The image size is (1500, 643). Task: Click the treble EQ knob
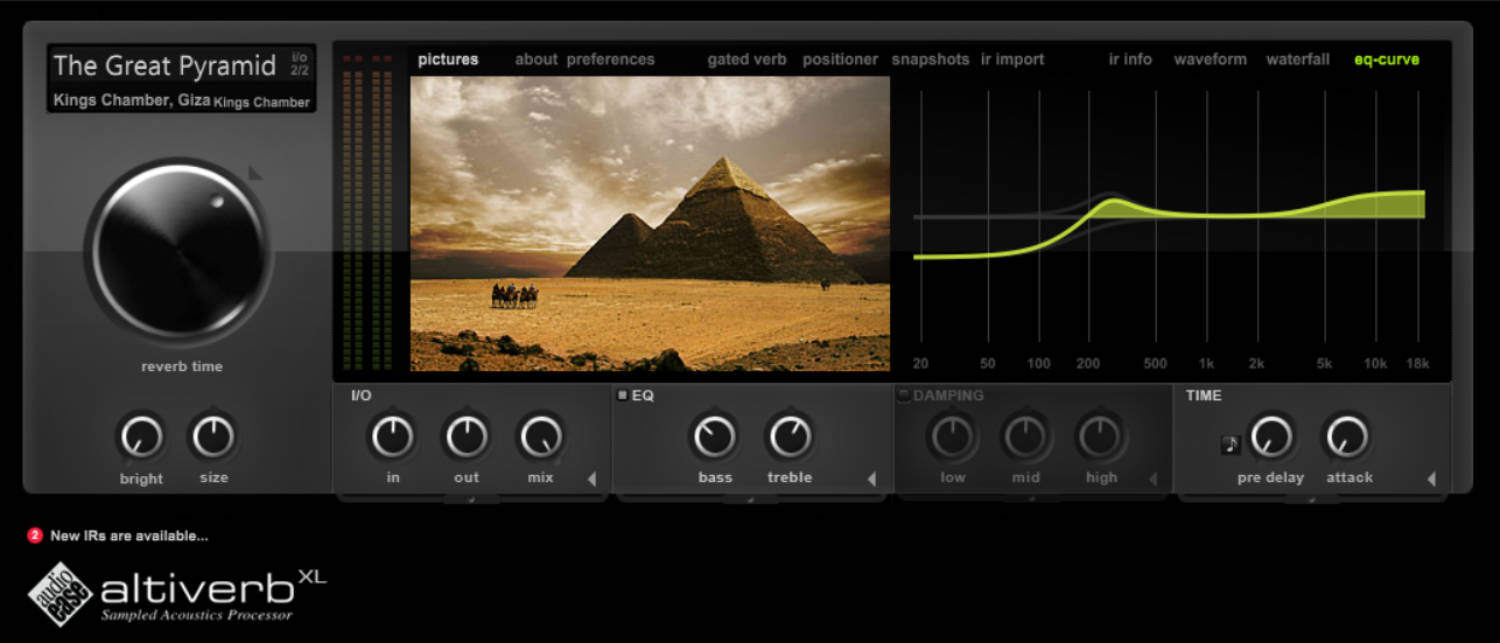(790, 437)
